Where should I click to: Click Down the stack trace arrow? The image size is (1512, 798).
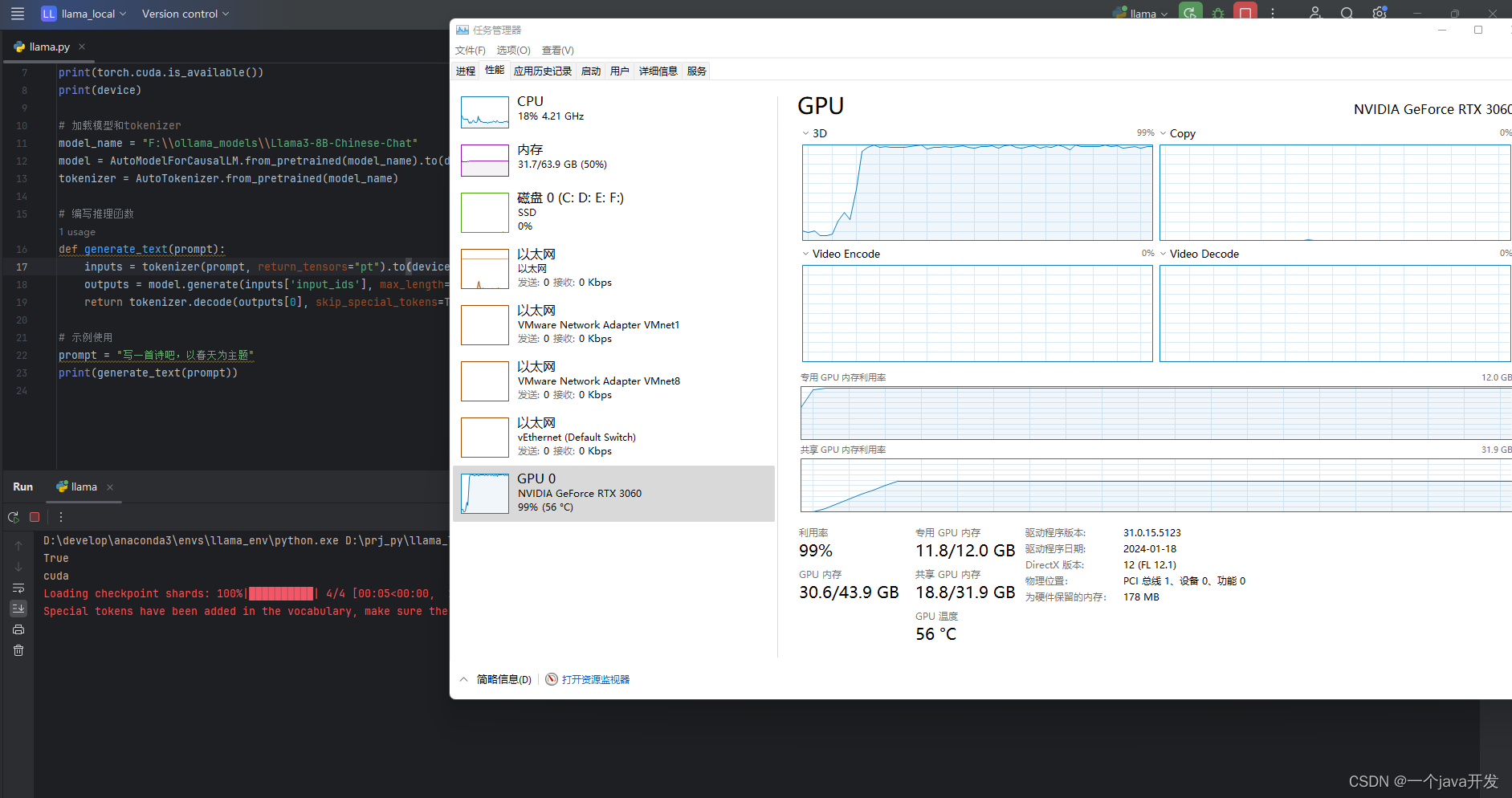click(x=18, y=567)
